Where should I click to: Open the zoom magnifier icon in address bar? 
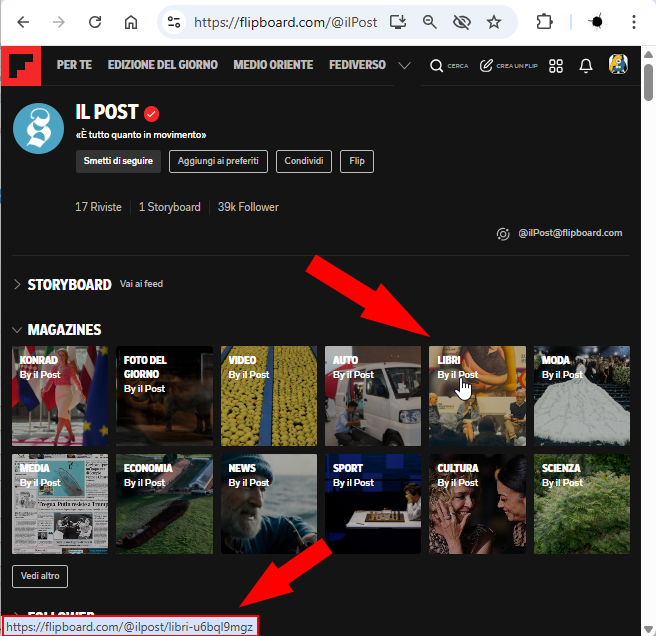(x=430, y=22)
